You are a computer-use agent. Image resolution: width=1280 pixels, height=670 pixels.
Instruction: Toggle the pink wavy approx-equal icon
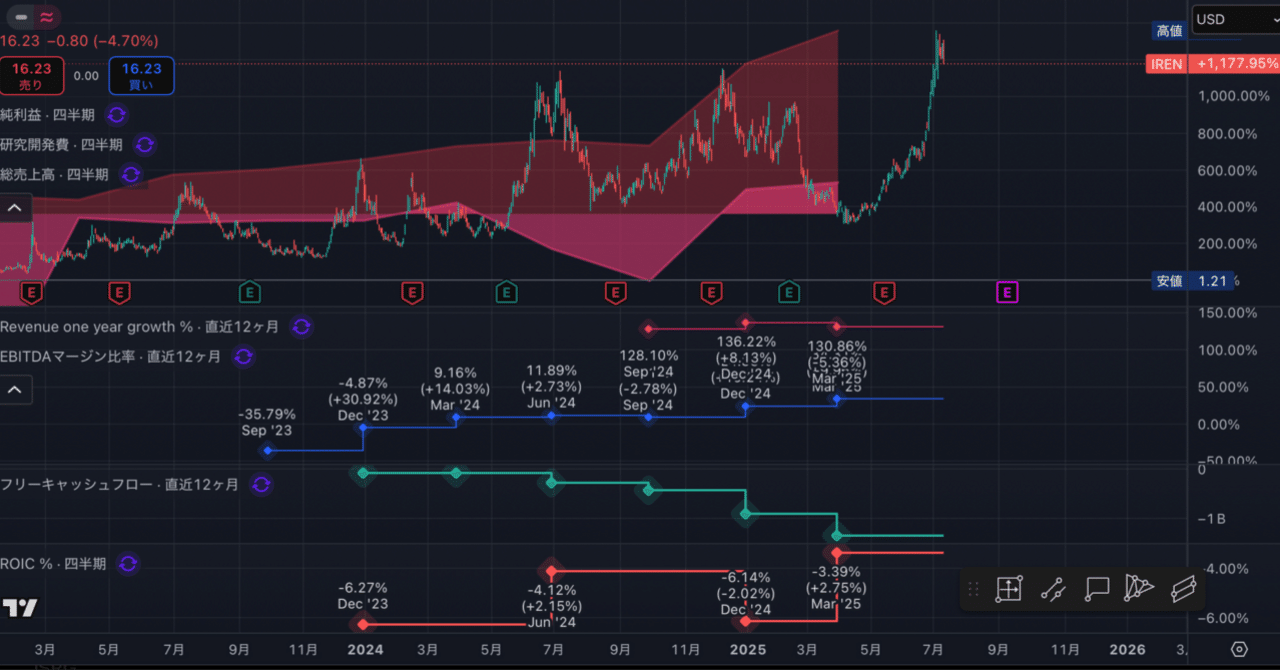pos(47,17)
